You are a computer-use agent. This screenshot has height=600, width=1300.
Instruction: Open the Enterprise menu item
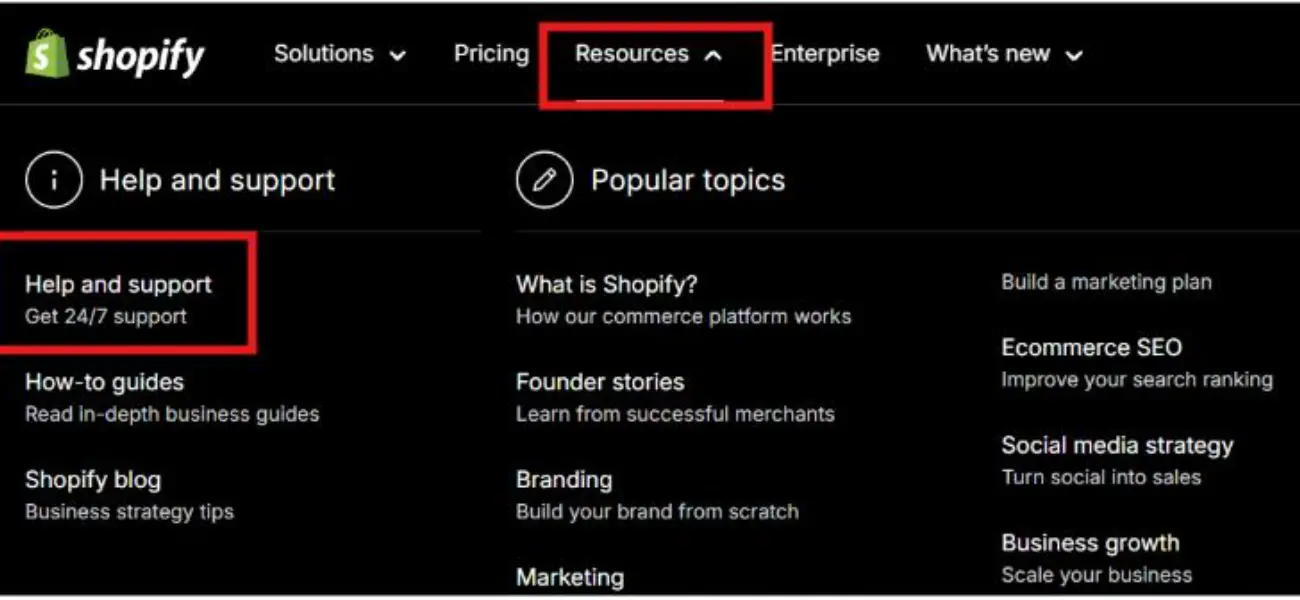(825, 54)
